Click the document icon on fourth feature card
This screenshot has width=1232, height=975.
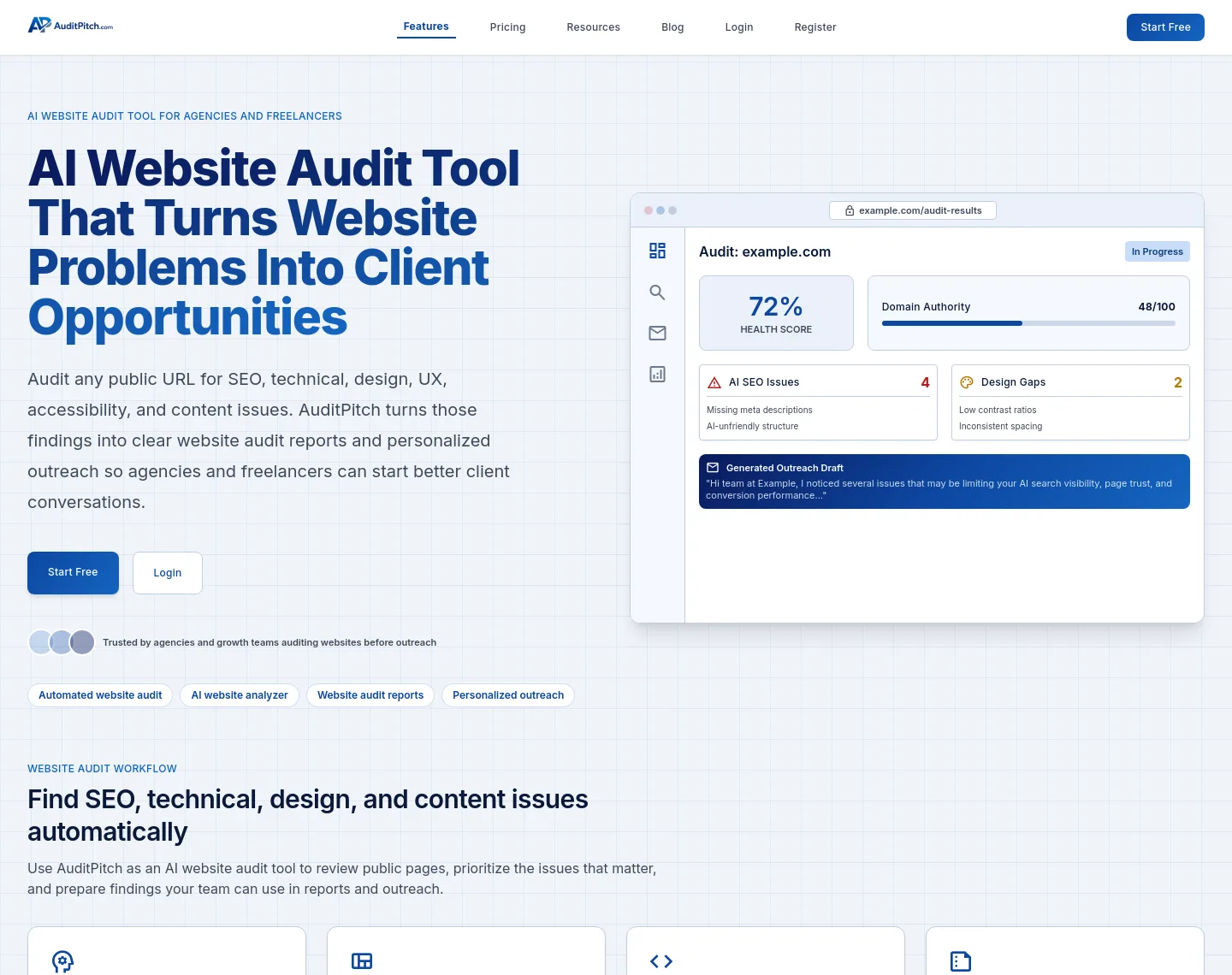click(961, 961)
